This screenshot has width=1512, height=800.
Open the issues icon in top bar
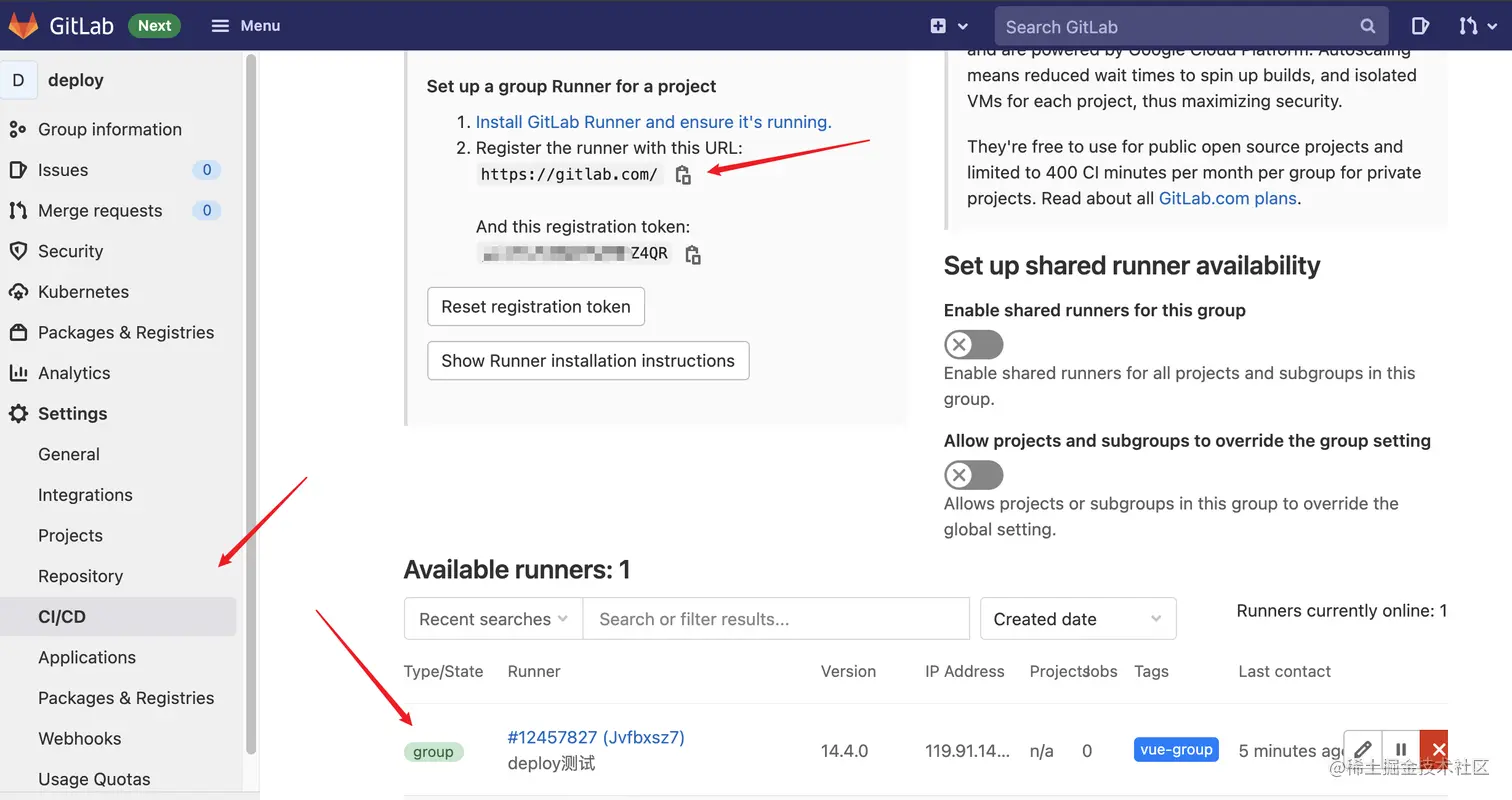(x=1420, y=26)
